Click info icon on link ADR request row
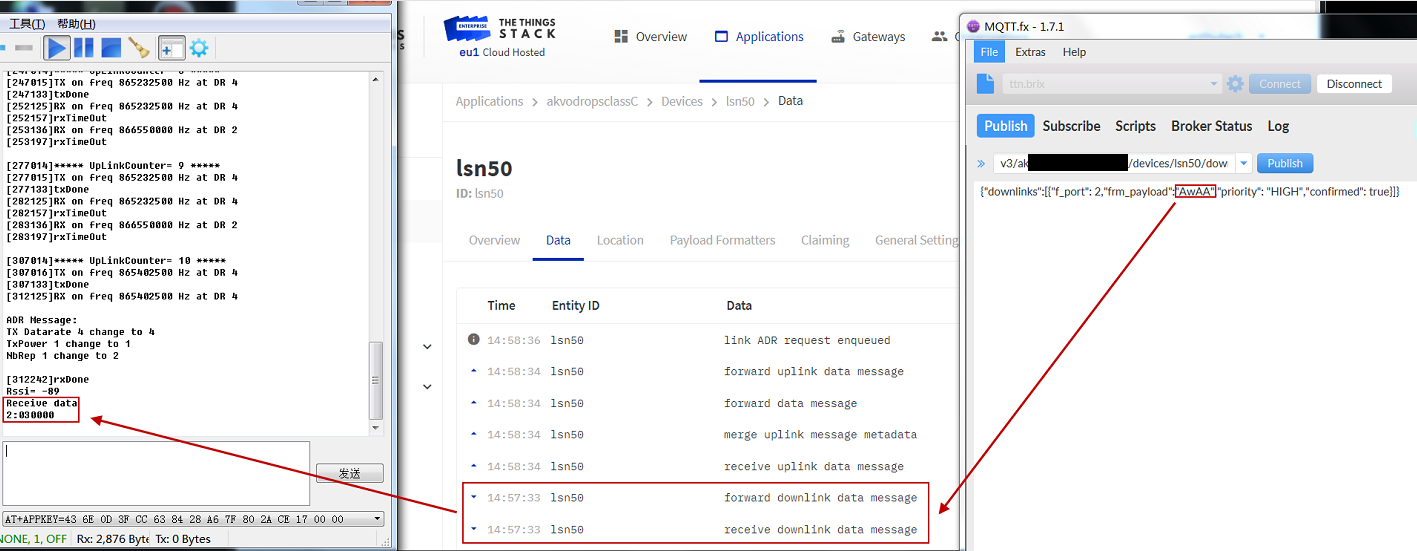 point(474,340)
